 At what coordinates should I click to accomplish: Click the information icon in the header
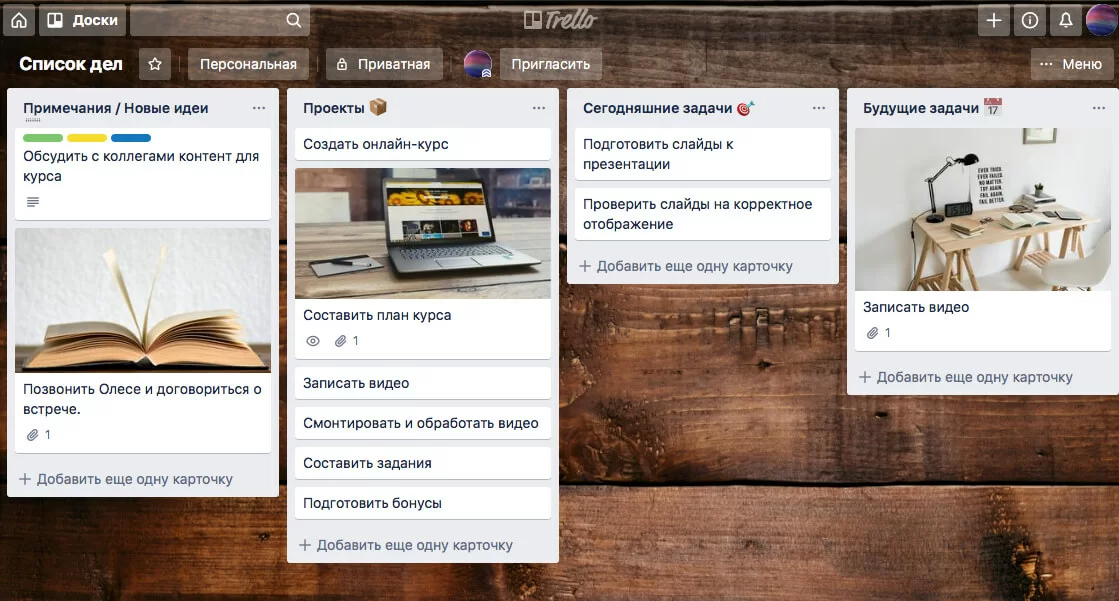click(1029, 20)
